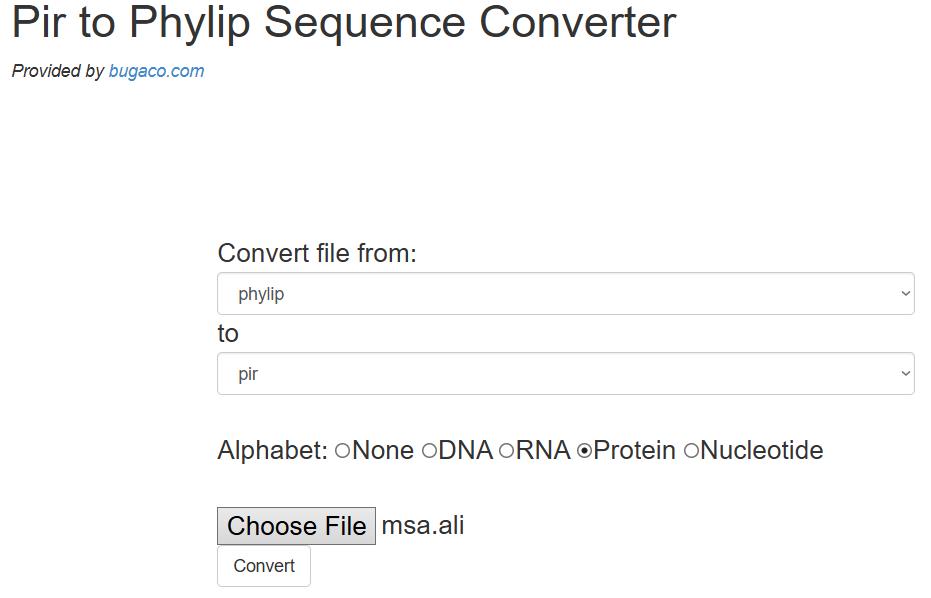Click the 'to' label between the dropdowns
The height and width of the screenshot is (598, 931).
pyautogui.click(x=228, y=334)
